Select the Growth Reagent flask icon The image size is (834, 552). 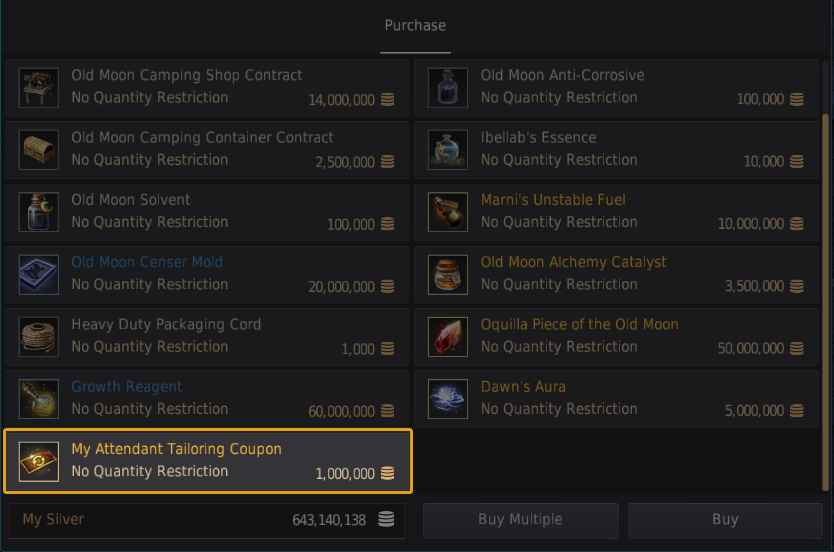click(x=39, y=399)
